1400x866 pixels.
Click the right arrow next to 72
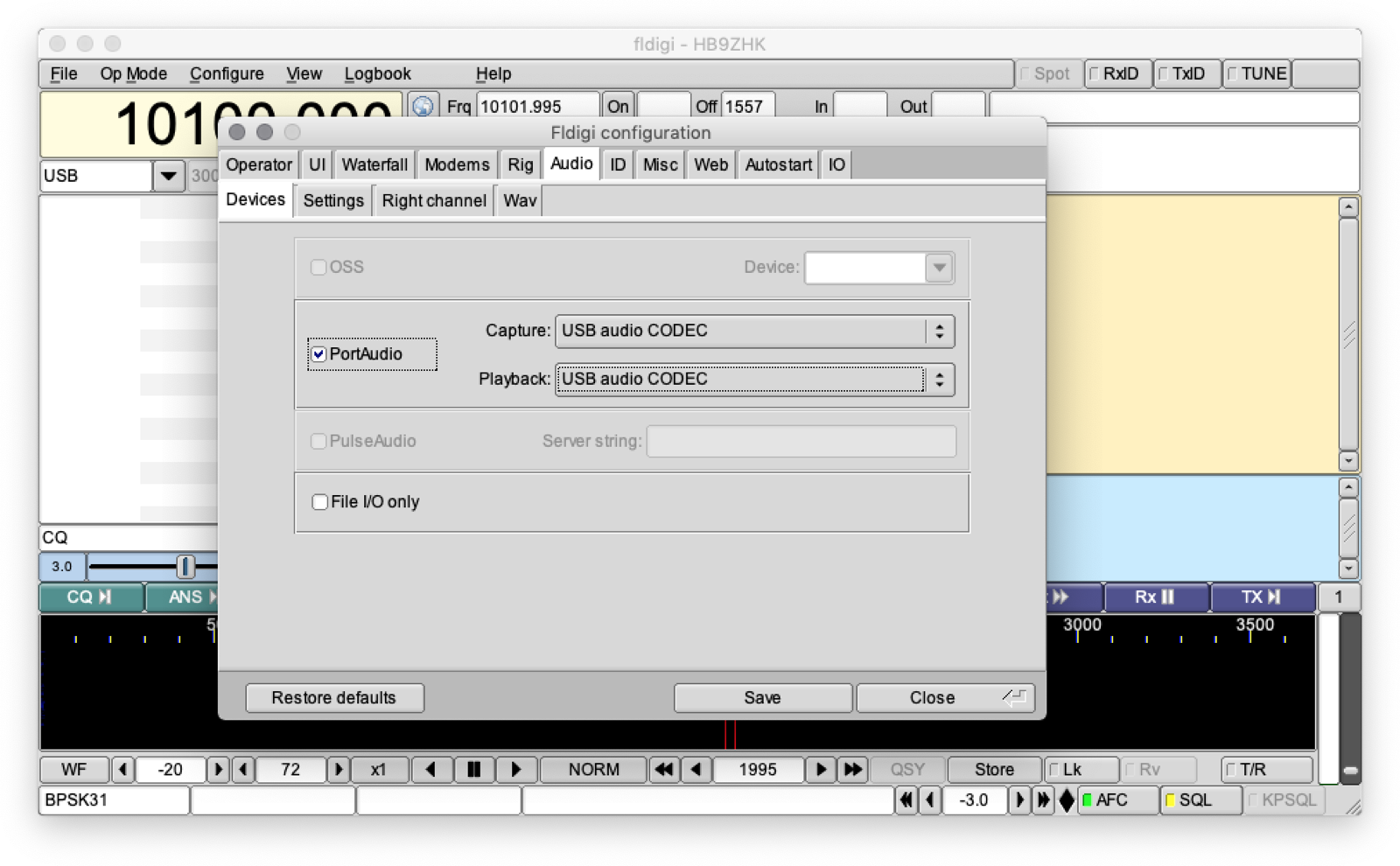pyautogui.click(x=338, y=770)
